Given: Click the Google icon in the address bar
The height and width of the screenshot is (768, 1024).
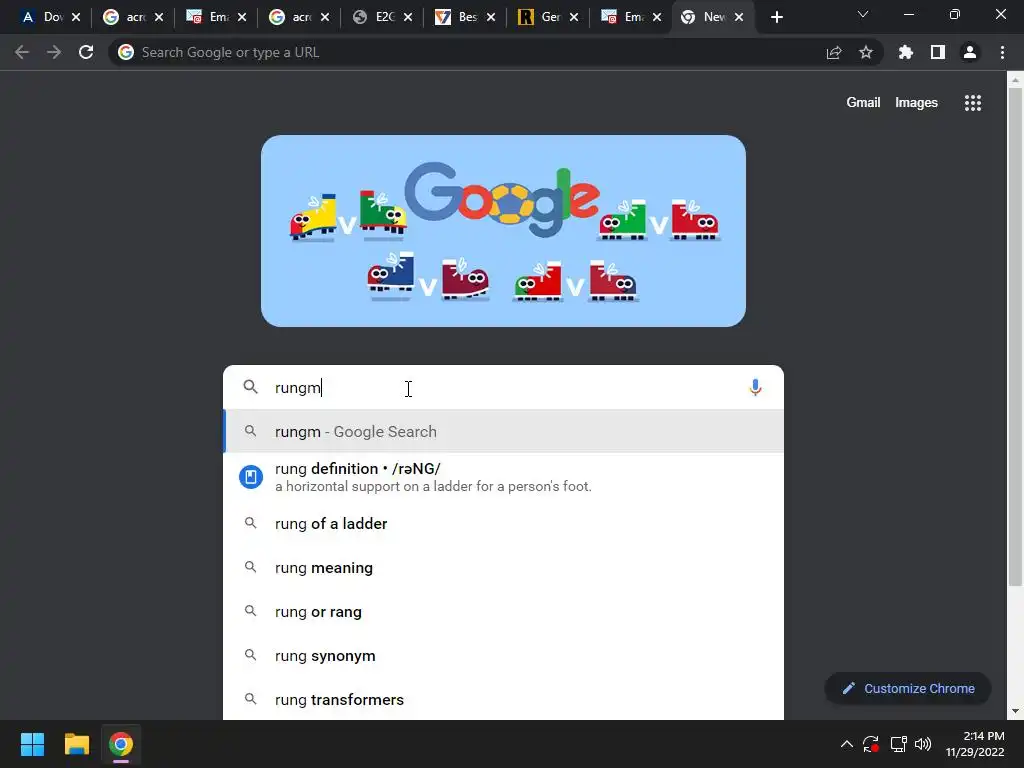Looking at the screenshot, I should pyautogui.click(x=126, y=52).
